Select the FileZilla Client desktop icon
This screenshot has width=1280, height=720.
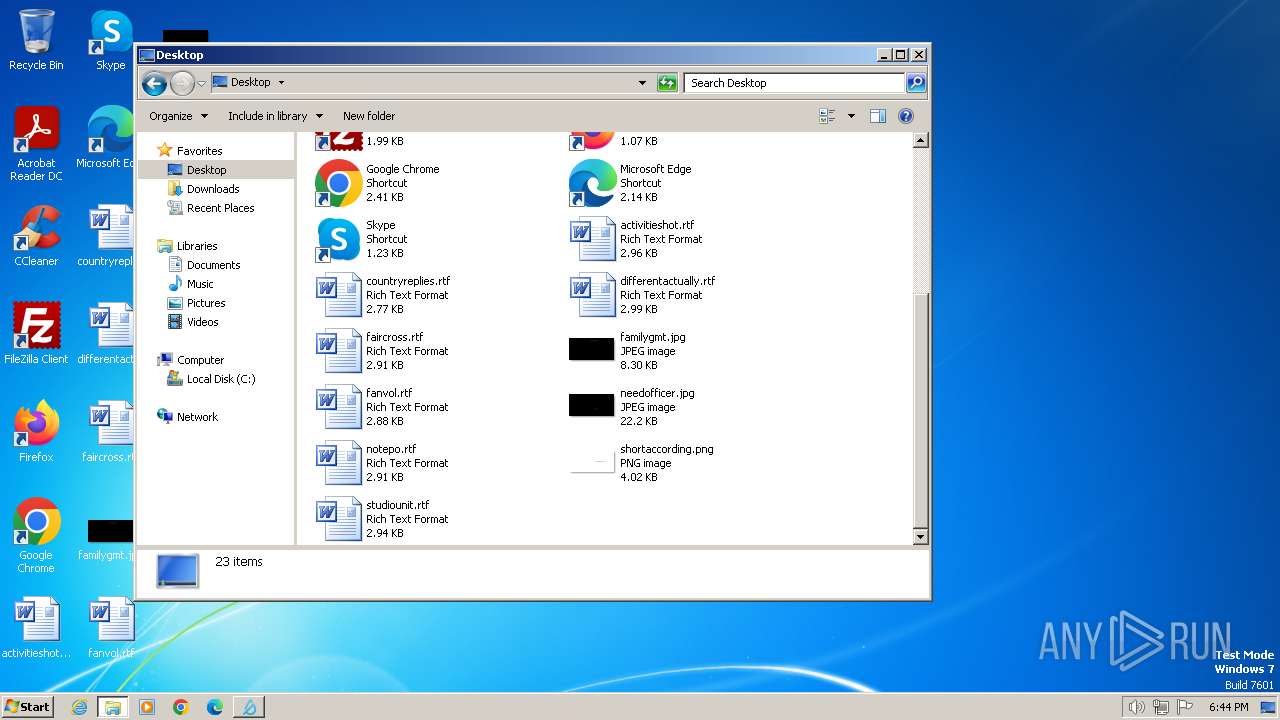coord(36,335)
